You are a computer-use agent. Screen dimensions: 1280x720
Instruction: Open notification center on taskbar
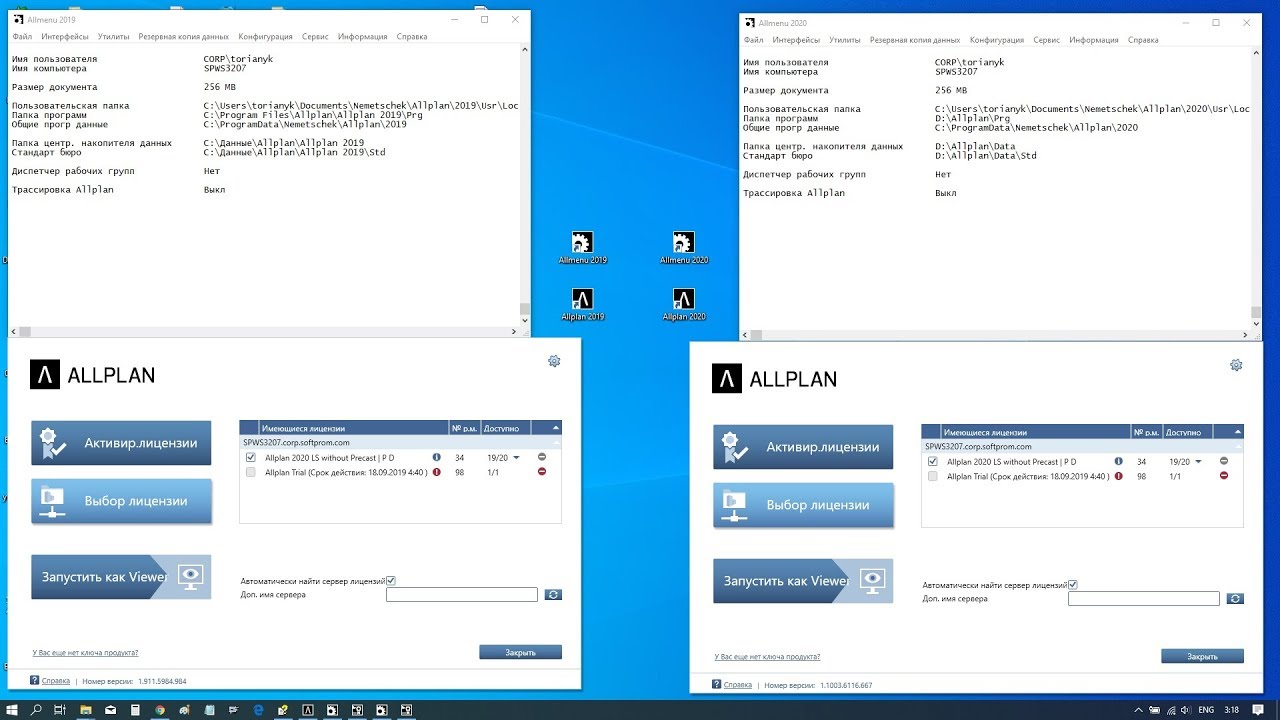[x=1258, y=710]
